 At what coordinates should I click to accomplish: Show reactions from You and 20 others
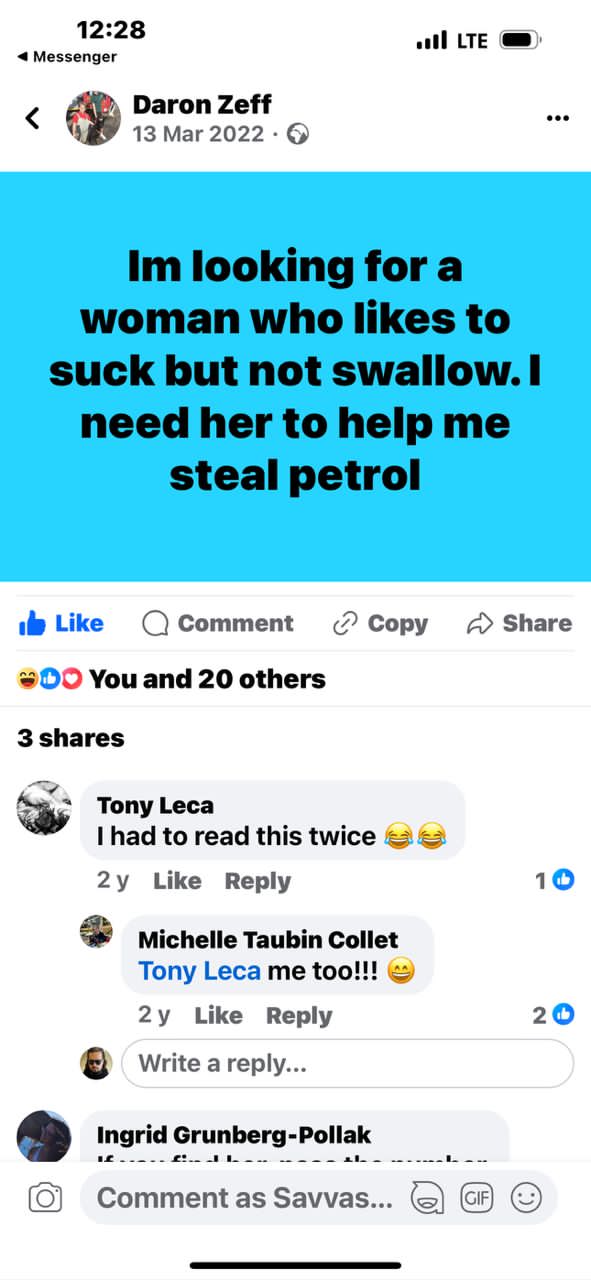172,679
